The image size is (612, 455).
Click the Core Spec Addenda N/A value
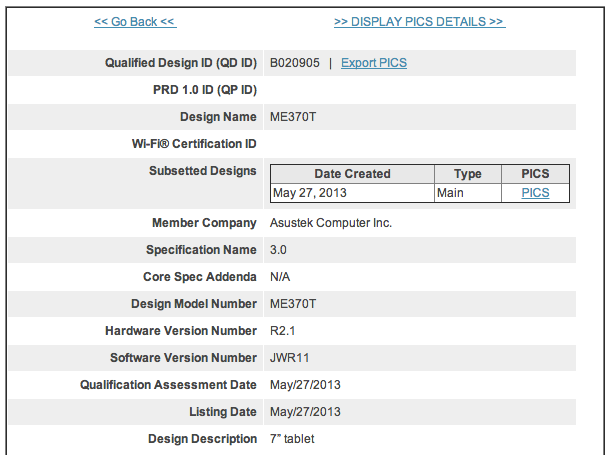pos(281,277)
